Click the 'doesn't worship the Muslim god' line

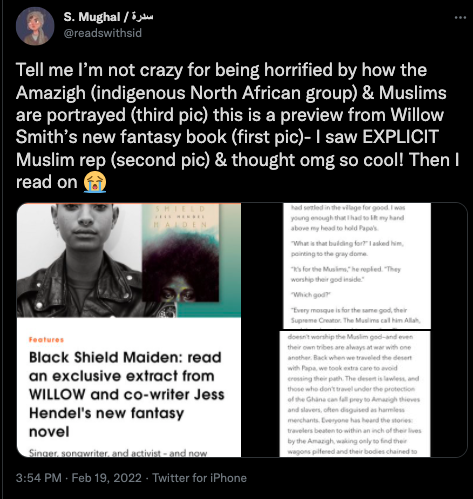350,337
